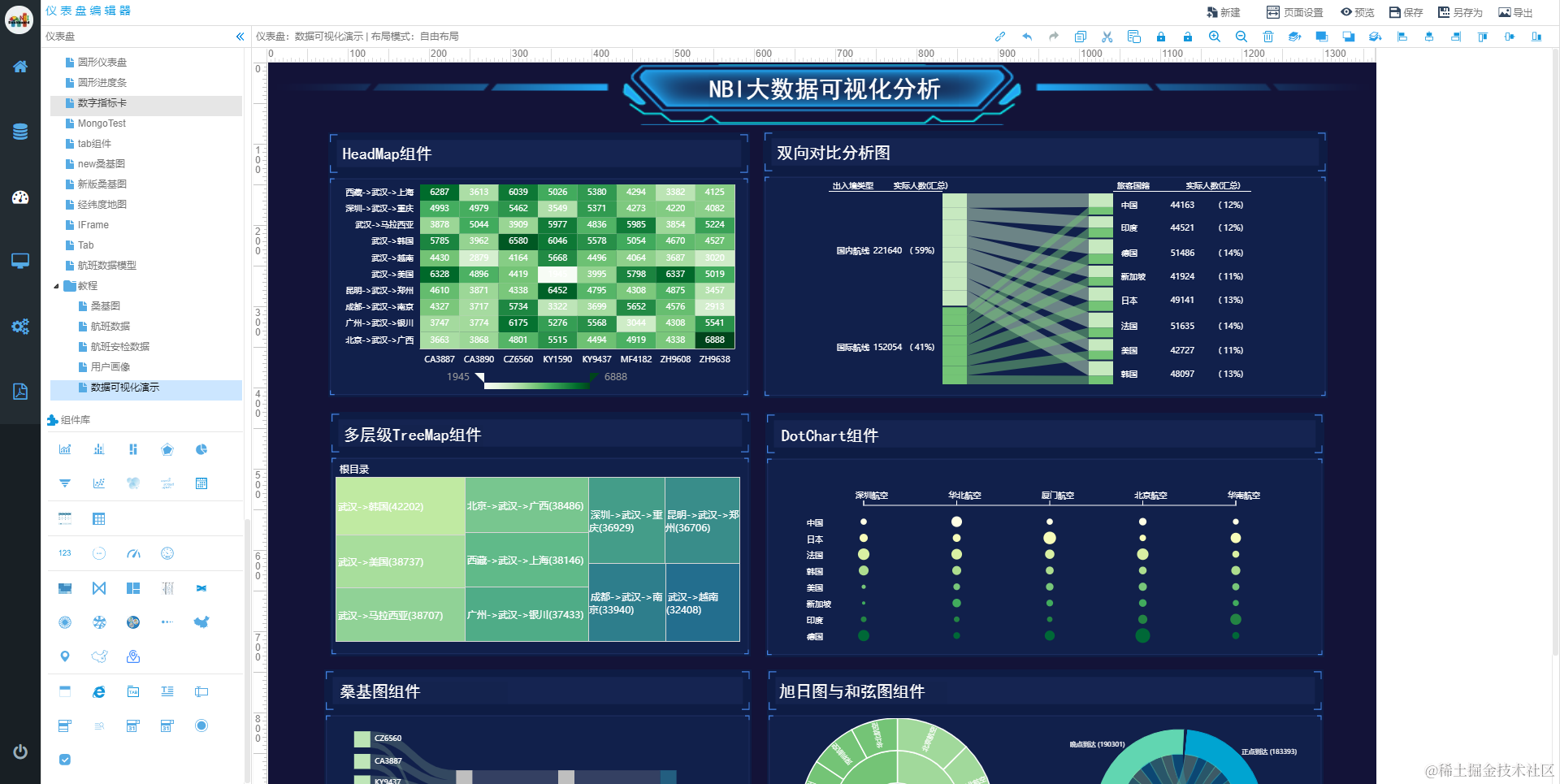Select the IE browser iframe component
The height and width of the screenshot is (784, 1560).
[x=99, y=691]
